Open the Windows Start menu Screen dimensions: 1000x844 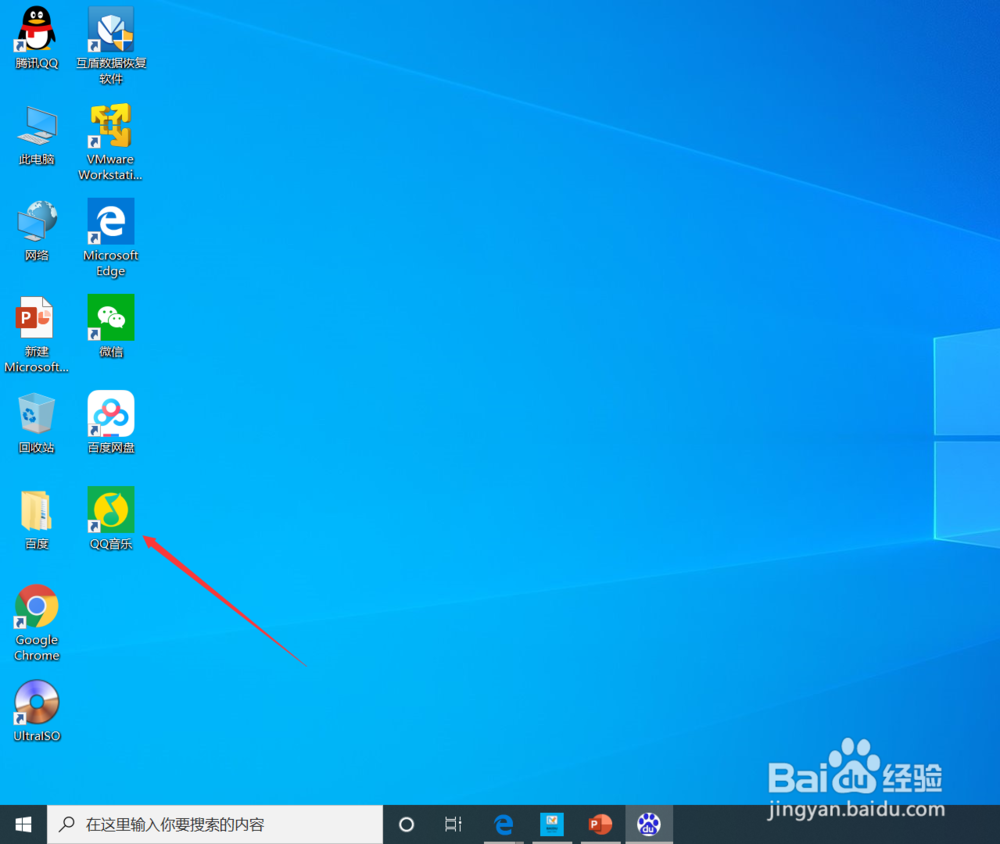pos(23,824)
